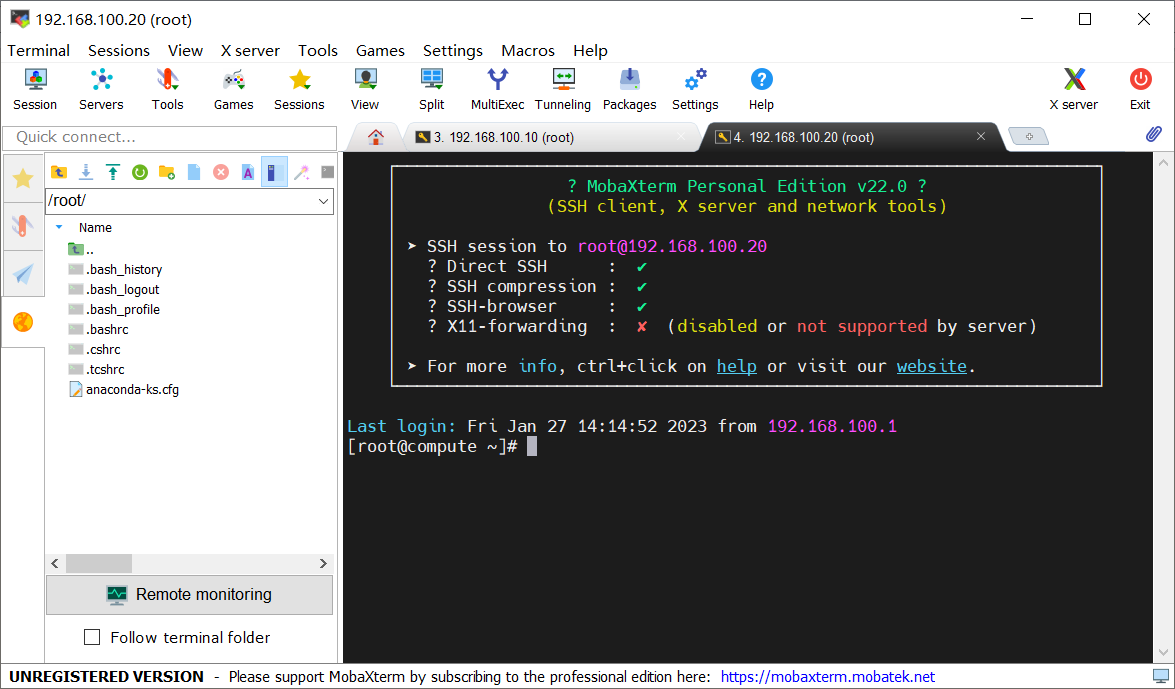
Task: Click the Quick connect input field
Action: coord(170,137)
